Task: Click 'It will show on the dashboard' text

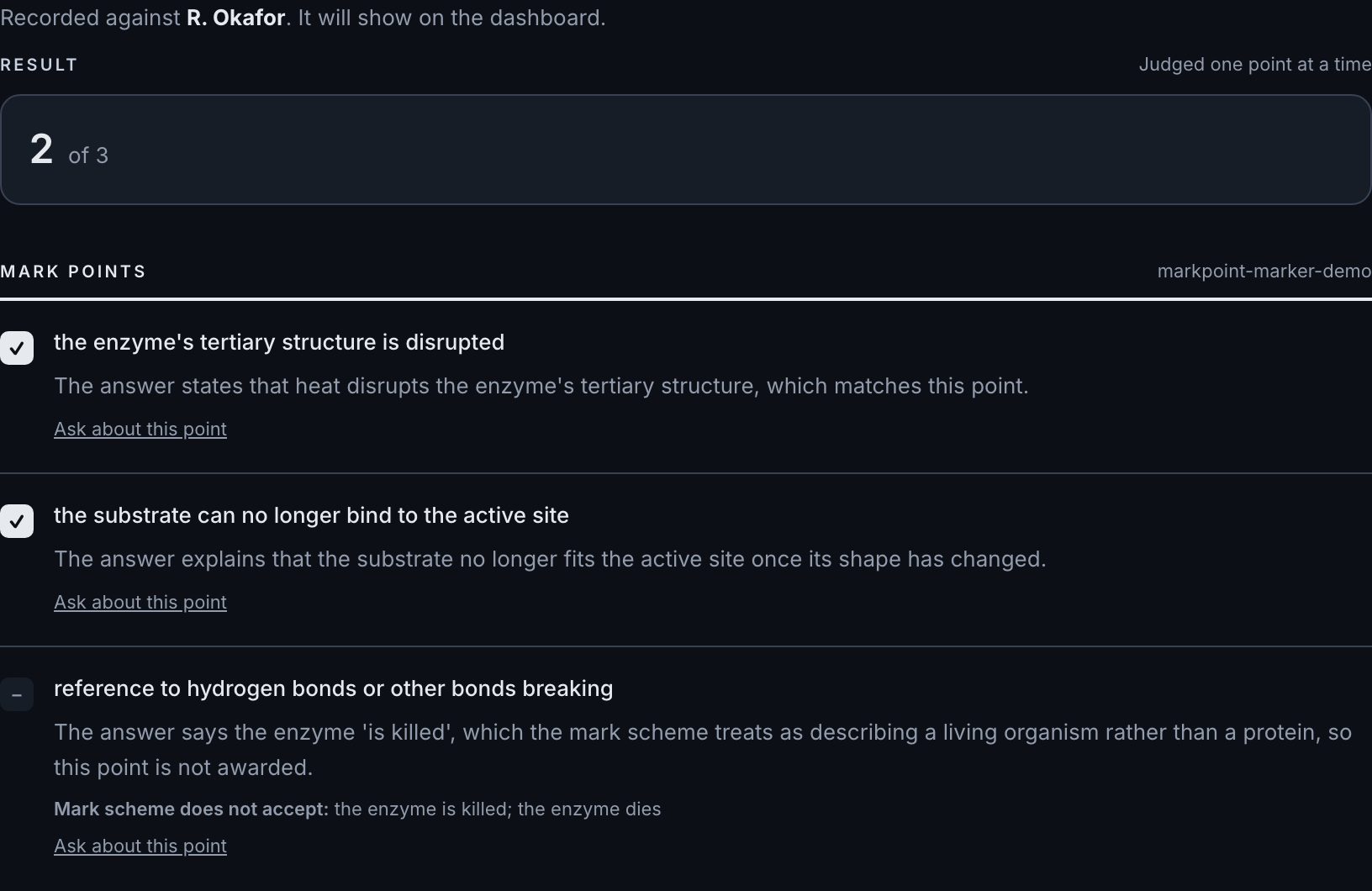Action: coord(451,18)
